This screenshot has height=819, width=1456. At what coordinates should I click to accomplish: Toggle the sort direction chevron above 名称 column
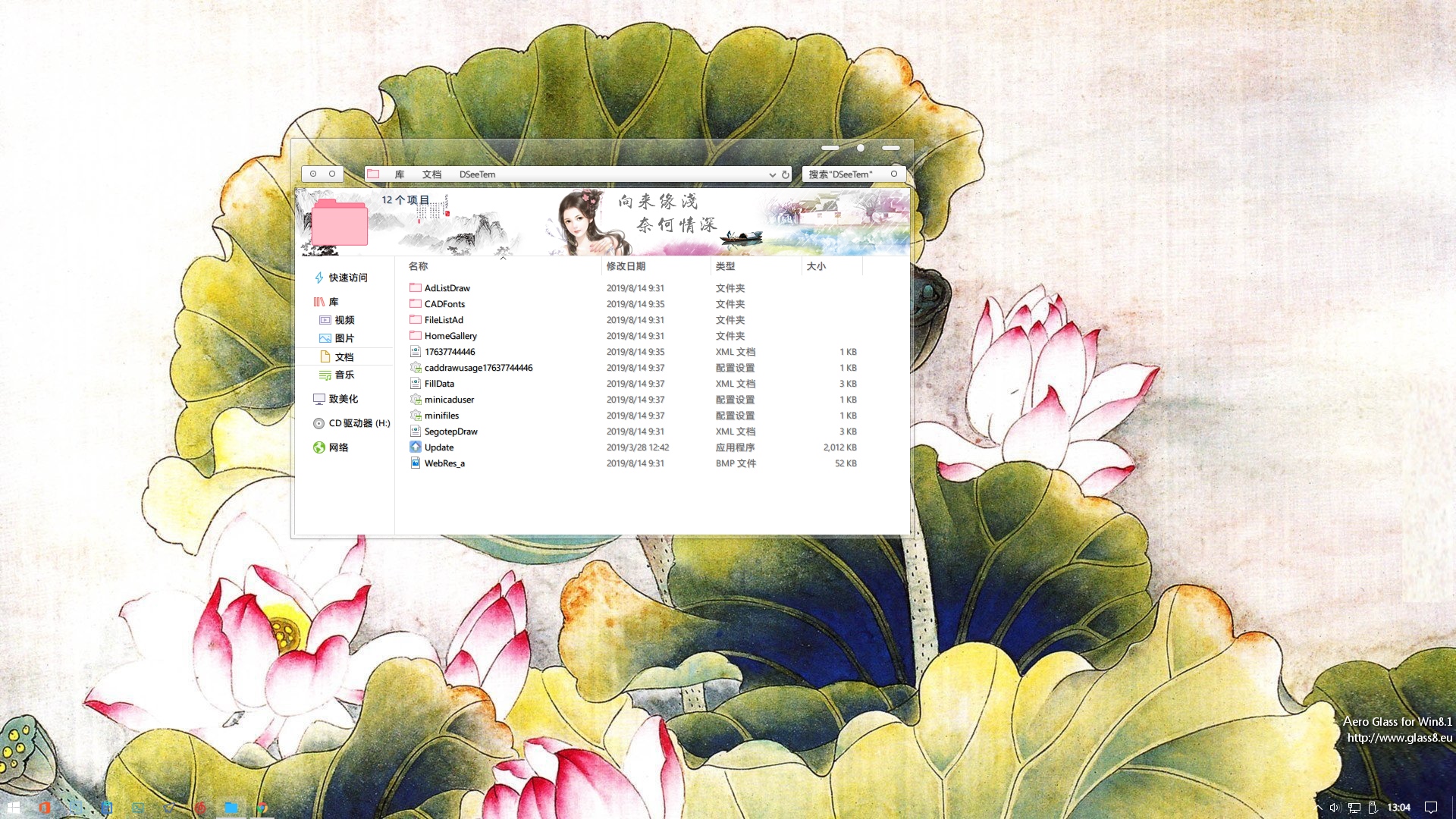503,258
